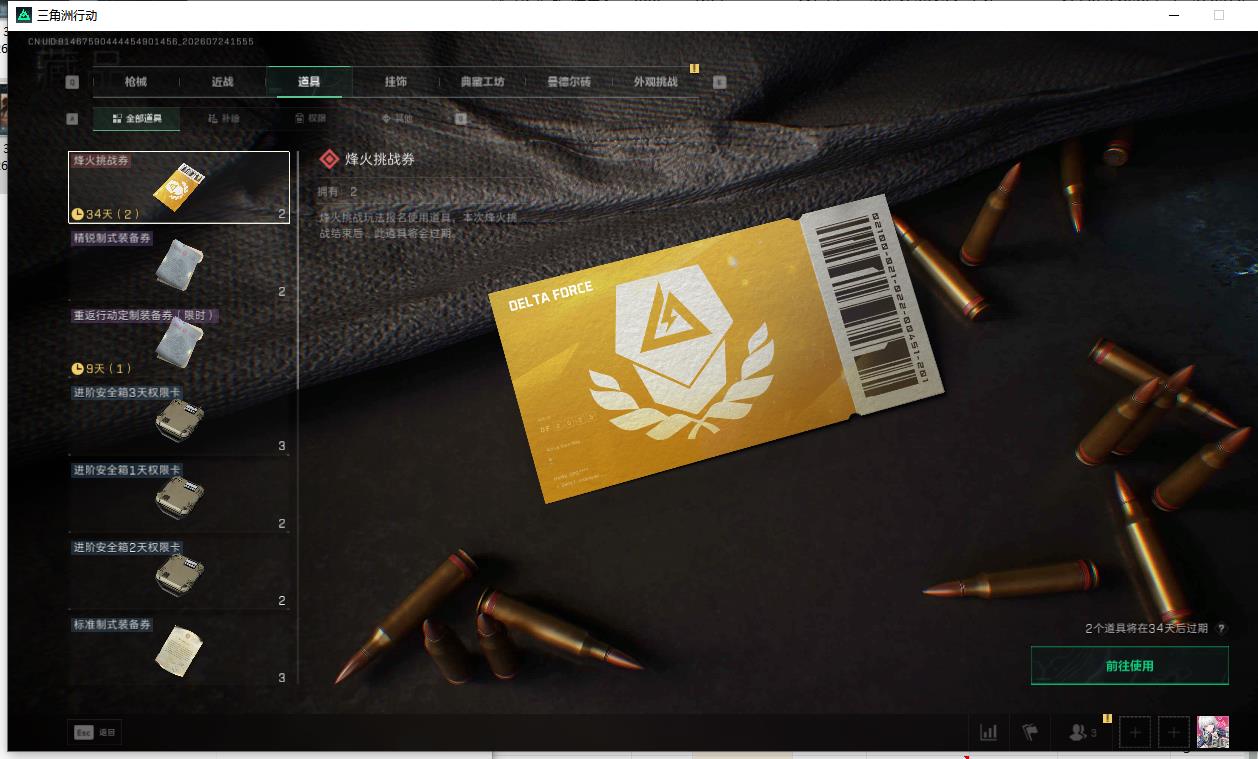1258x759 pixels.
Task: Click the 烽火挑战券 description paragraph
Action: click(418, 225)
